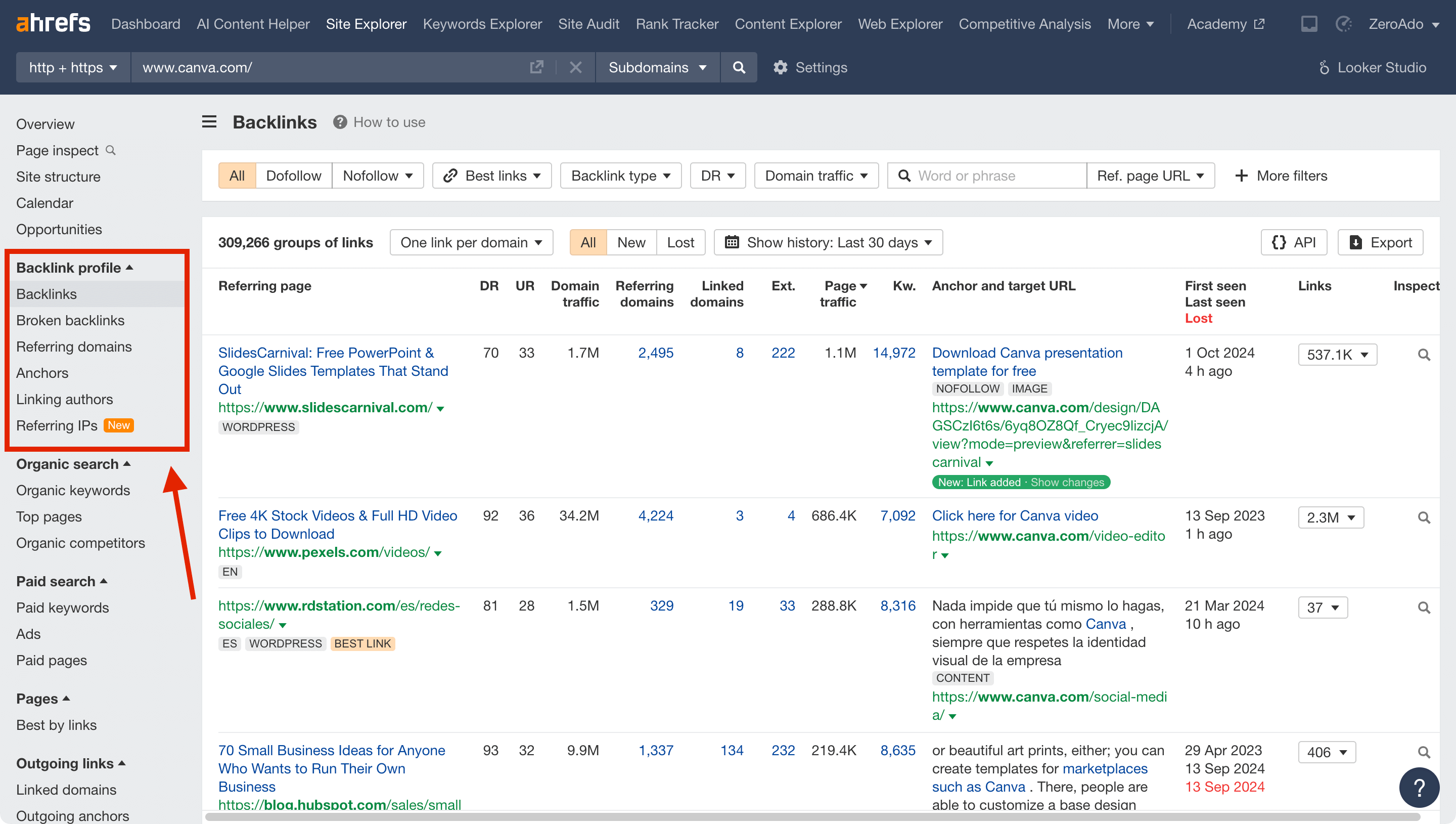Open Referring domains in the sidebar
Screen dimensions: 1456x824
[74, 346]
